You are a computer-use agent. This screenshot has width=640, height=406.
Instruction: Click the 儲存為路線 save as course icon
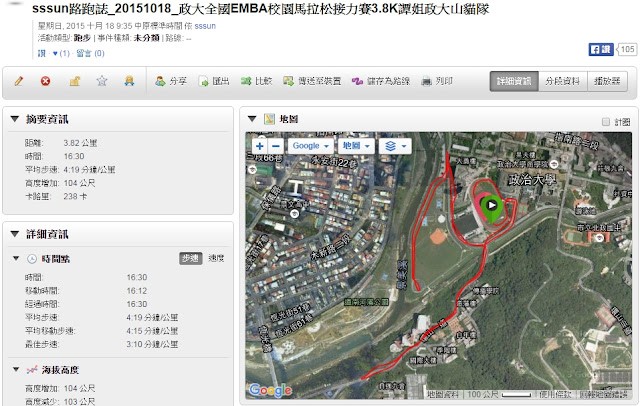click(x=357, y=81)
